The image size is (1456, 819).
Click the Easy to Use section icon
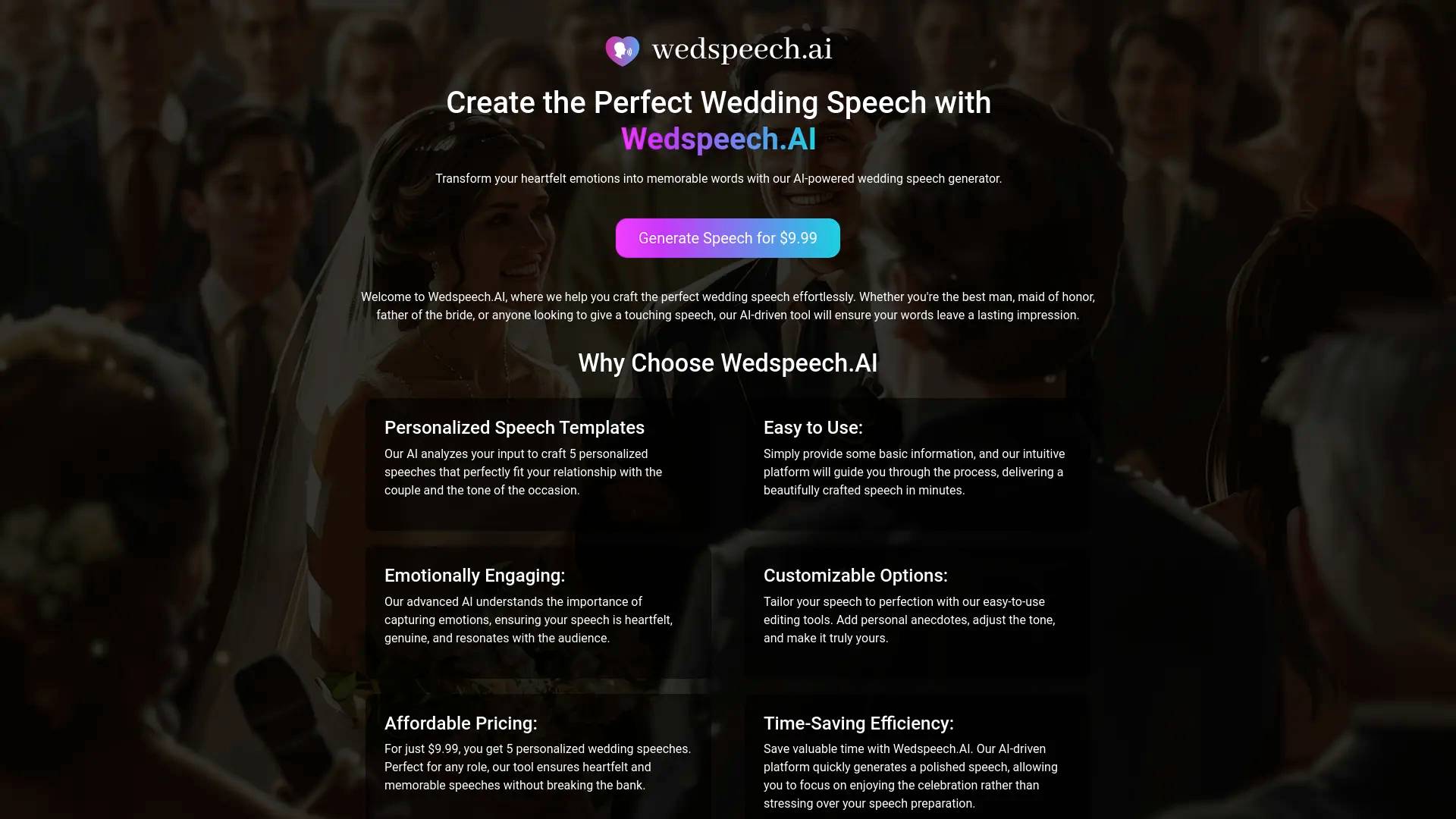tap(813, 427)
